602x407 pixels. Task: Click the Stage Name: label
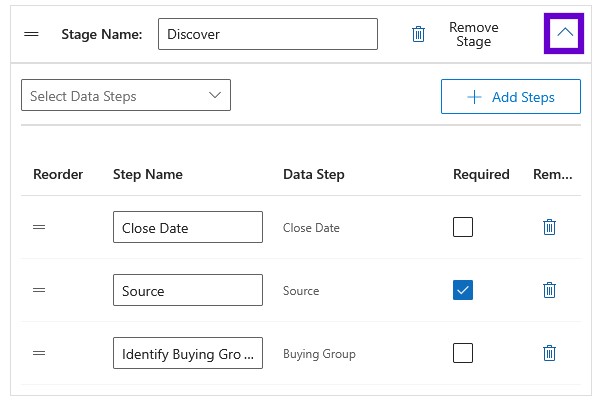102,35
